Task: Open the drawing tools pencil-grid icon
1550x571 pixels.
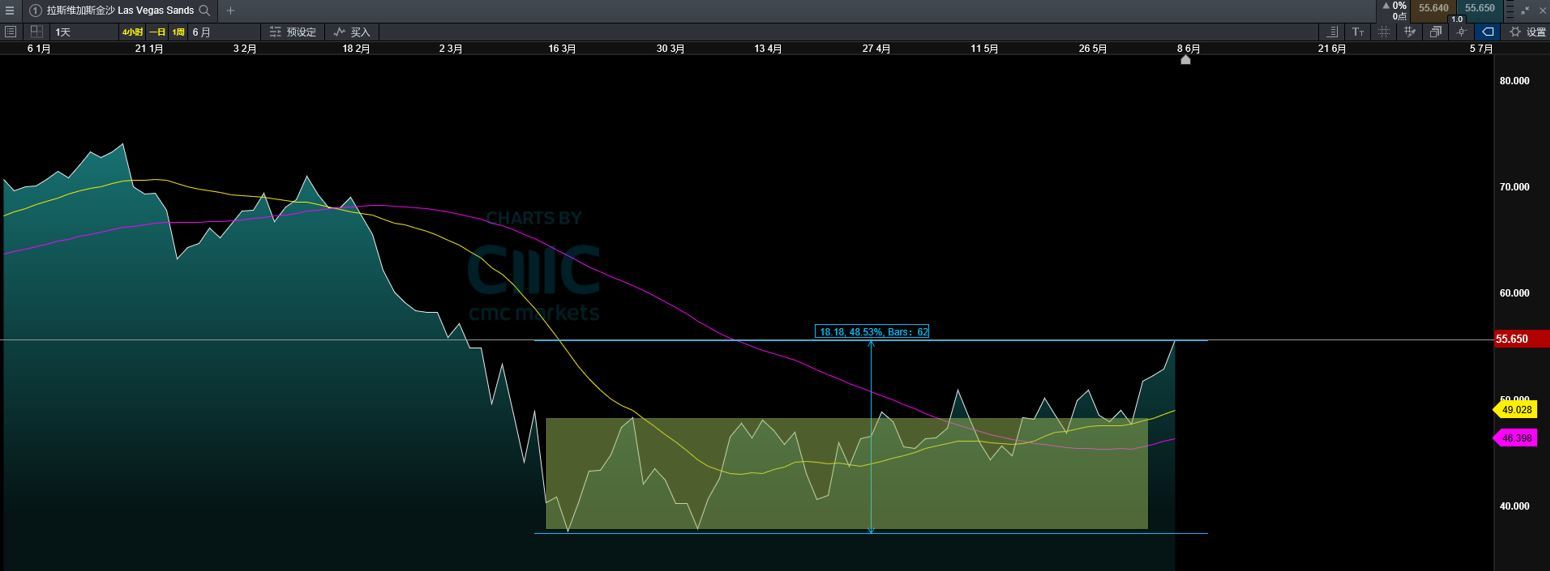Action: (1410, 32)
